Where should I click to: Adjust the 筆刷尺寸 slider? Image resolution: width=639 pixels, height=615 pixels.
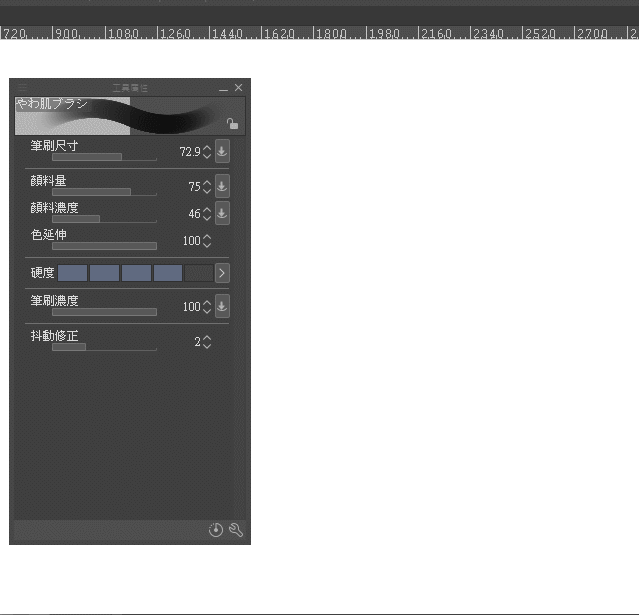[104, 157]
